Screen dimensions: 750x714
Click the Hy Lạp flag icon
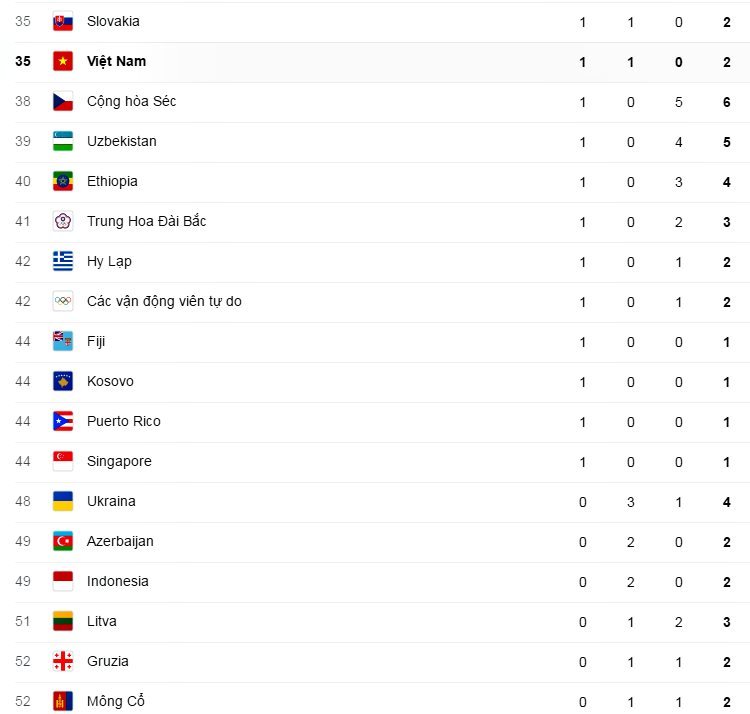[63, 261]
